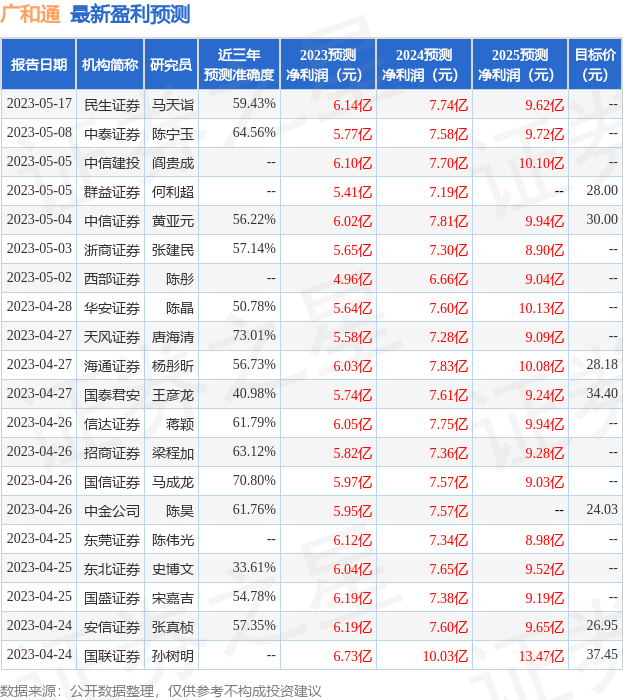Click the 近三年预测准确度 column header

tap(238, 65)
